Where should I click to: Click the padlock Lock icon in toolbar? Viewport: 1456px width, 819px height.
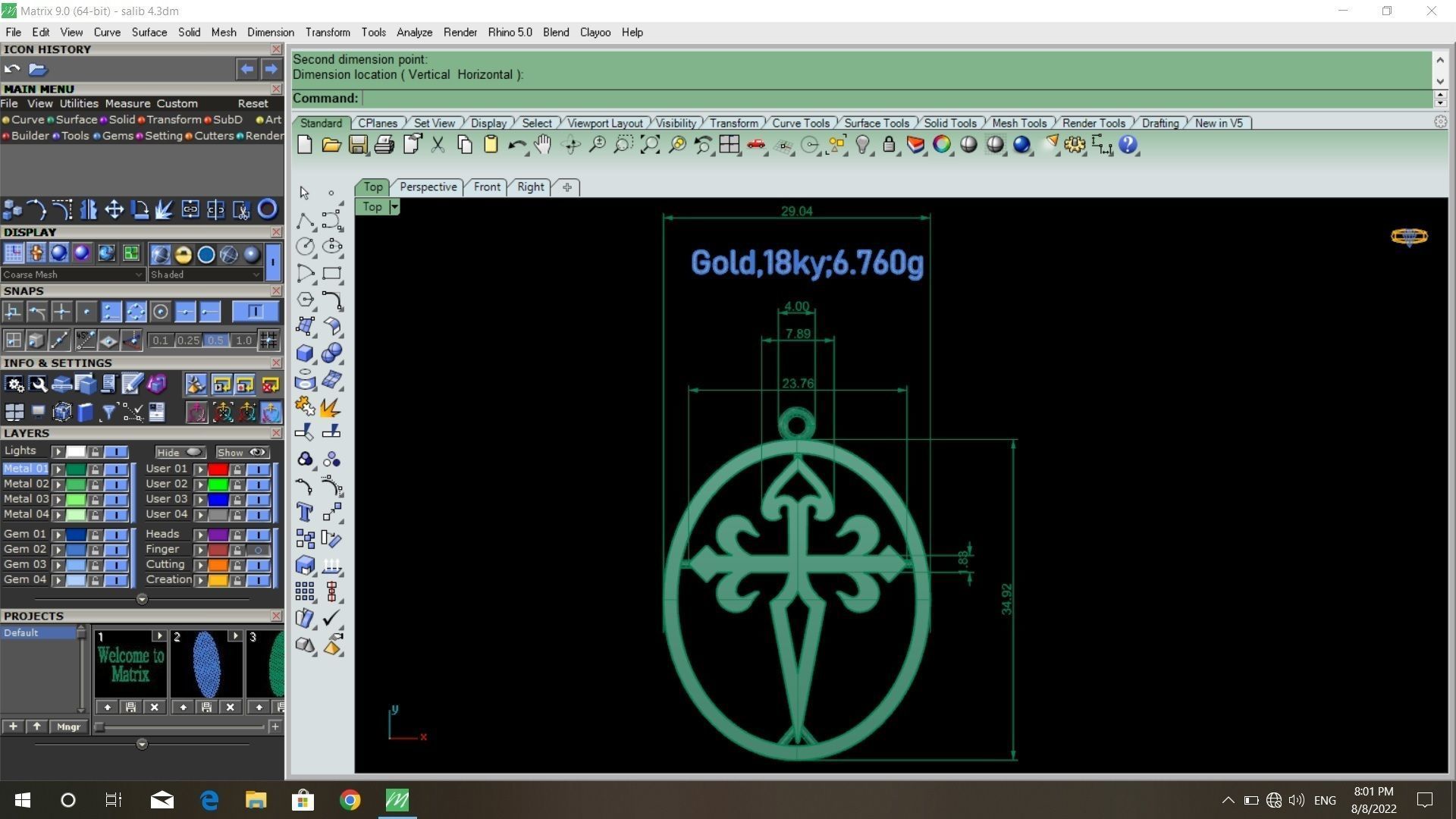889,145
